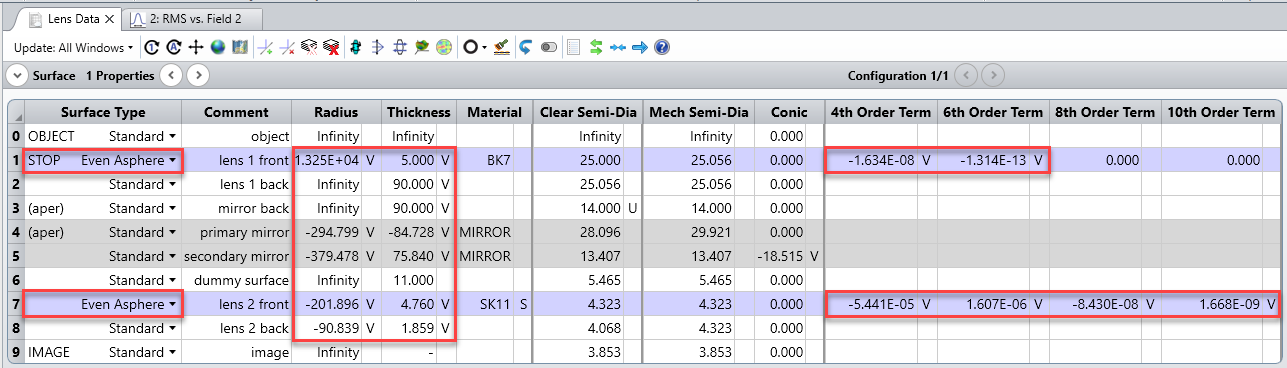Go to next surface with the right arrow

(x=198, y=75)
